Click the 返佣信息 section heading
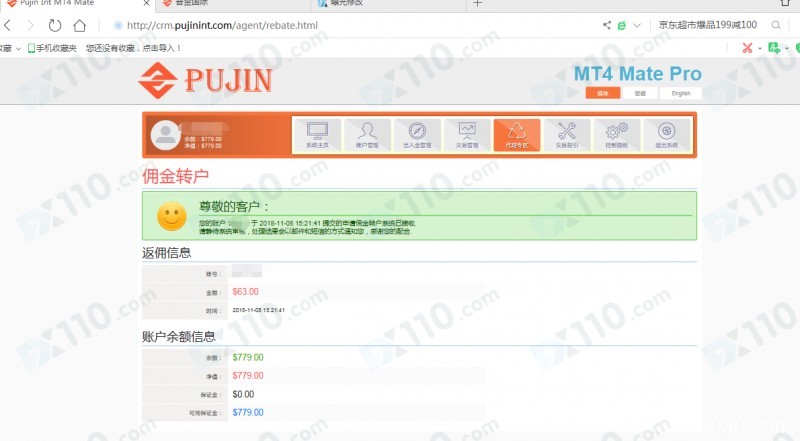 (x=166, y=253)
